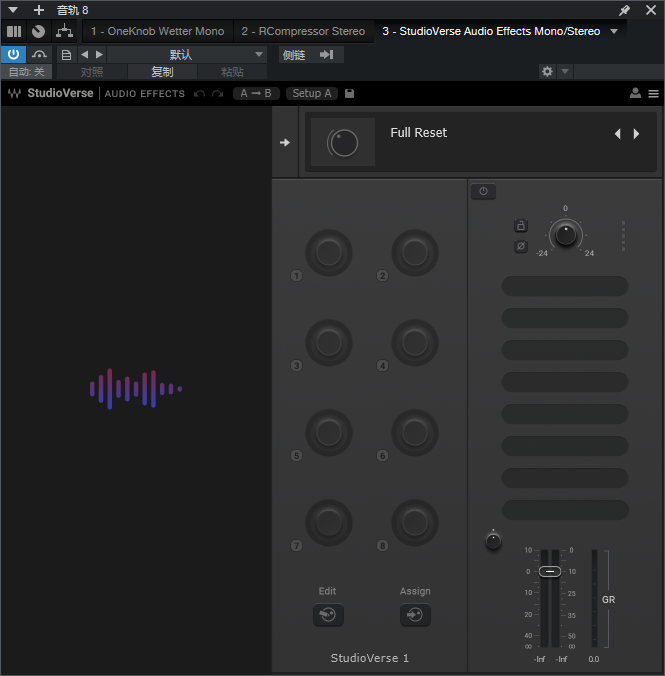
Task: Open the hamburger menu
Action: [x=653, y=94]
